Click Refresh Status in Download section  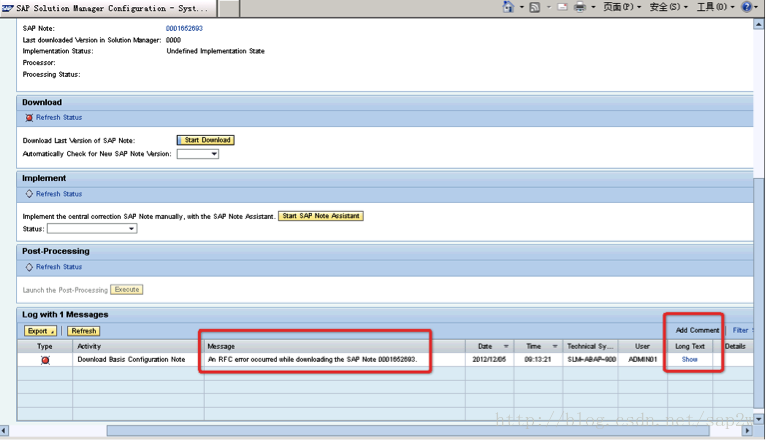pyautogui.click(x=59, y=117)
